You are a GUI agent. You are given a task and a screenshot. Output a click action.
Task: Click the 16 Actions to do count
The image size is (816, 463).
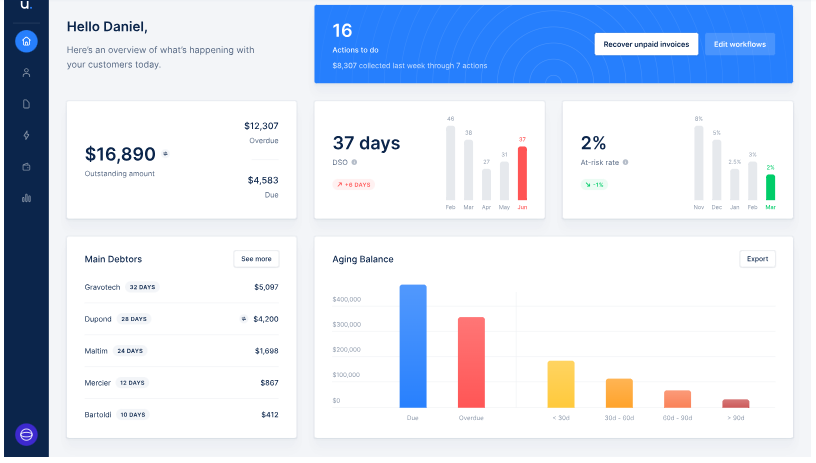pyautogui.click(x=342, y=31)
